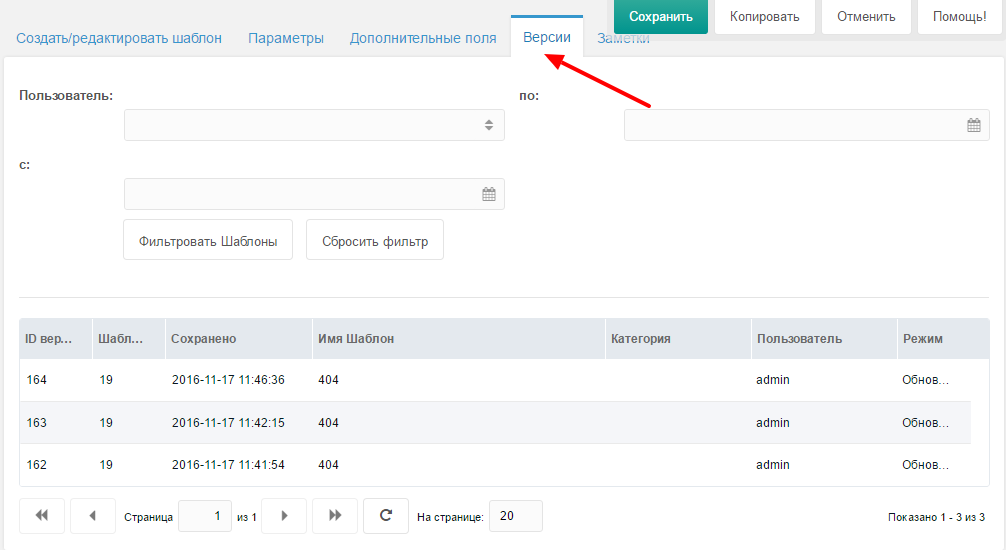This screenshot has width=1006, height=550.
Task: Open calendar picker for the 'по' date field
Action: coord(973,125)
